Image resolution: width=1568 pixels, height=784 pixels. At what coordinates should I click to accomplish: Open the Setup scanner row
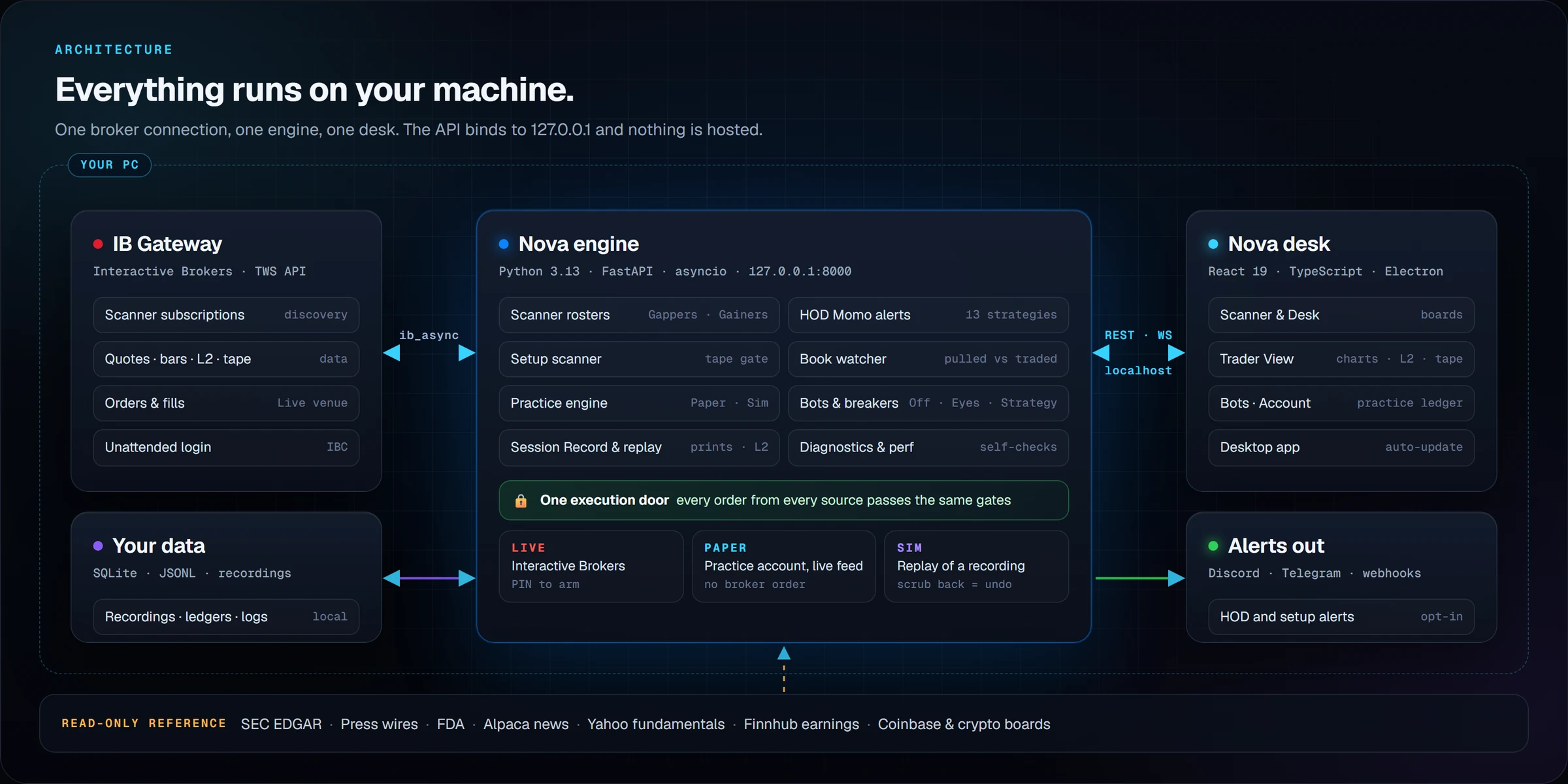click(639, 359)
